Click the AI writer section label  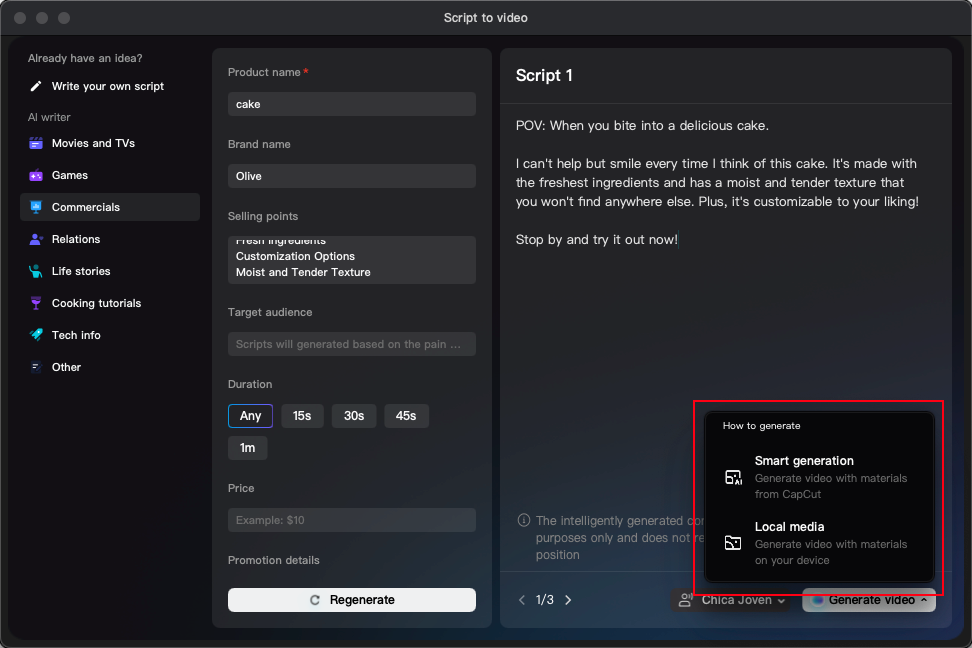coord(49,117)
